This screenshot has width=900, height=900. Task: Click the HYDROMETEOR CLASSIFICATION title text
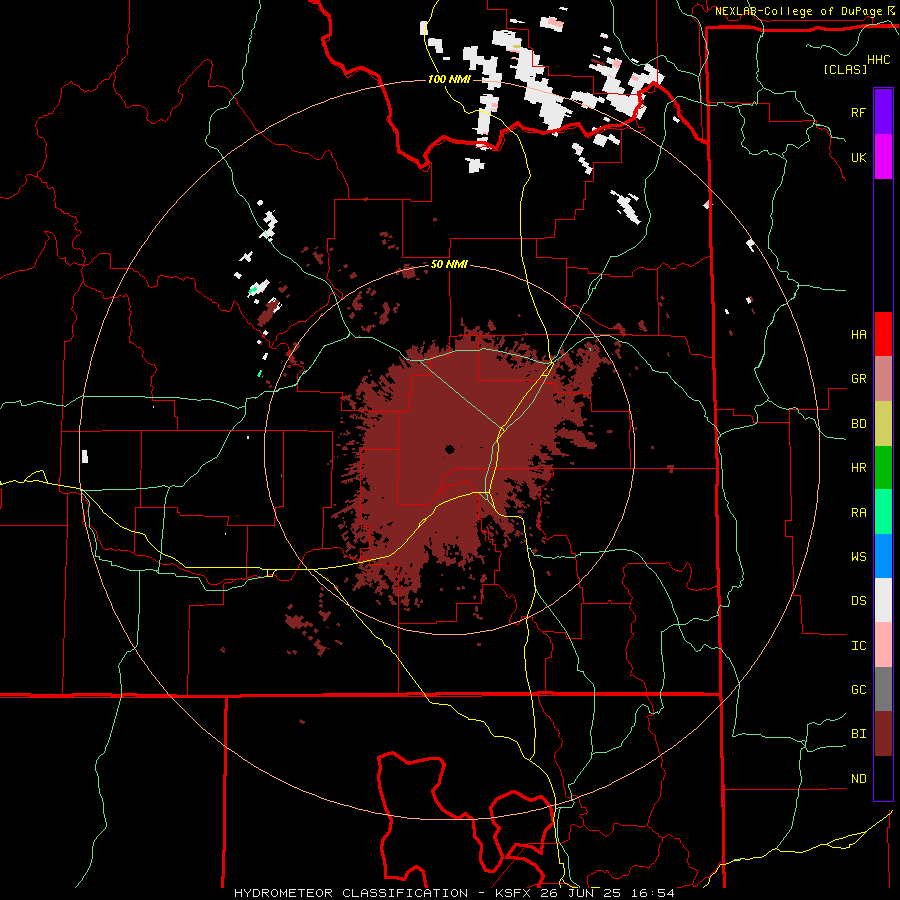tap(351, 893)
